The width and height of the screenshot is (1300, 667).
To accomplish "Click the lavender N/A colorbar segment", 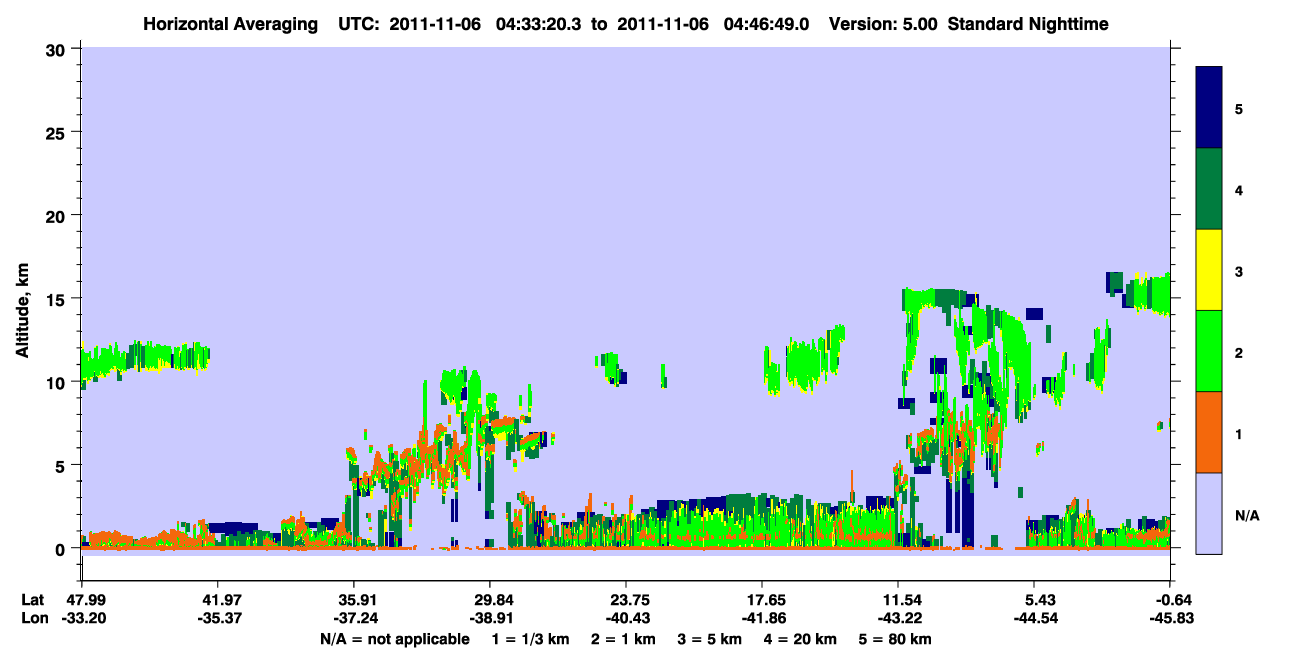I will (1209, 512).
